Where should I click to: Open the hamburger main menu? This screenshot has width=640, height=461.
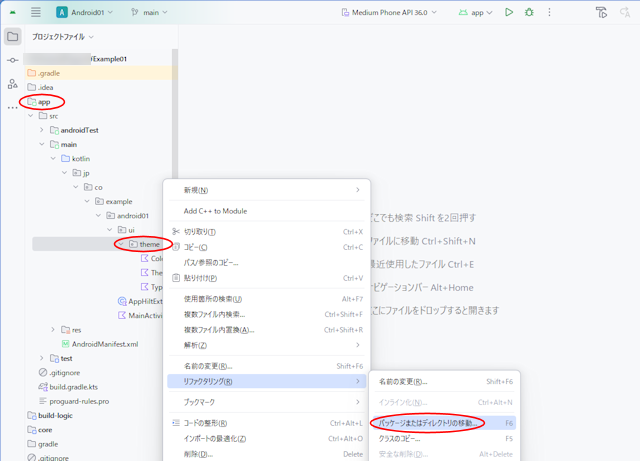click(x=36, y=13)
